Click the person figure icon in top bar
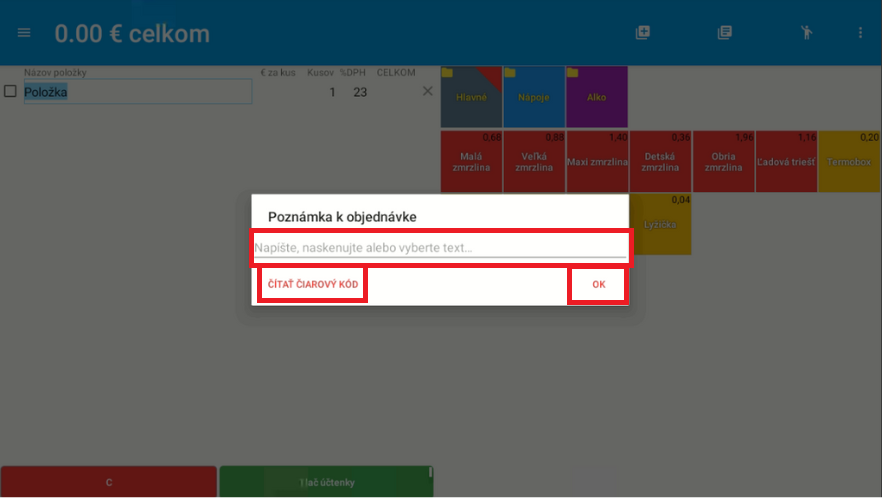This screenshot has width=882, height=498. coord(807,33)
